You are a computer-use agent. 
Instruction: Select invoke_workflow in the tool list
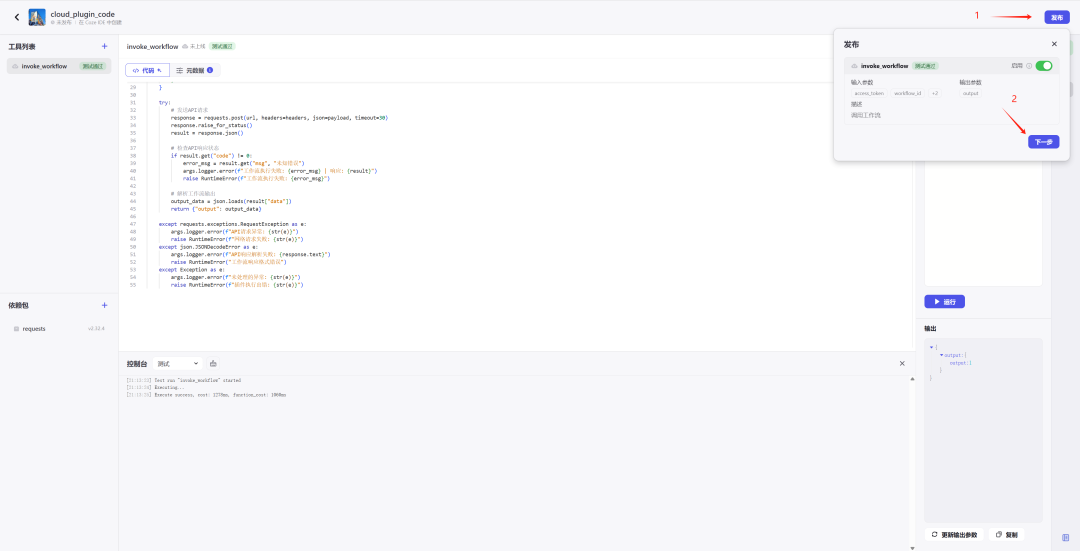point(59,66)
